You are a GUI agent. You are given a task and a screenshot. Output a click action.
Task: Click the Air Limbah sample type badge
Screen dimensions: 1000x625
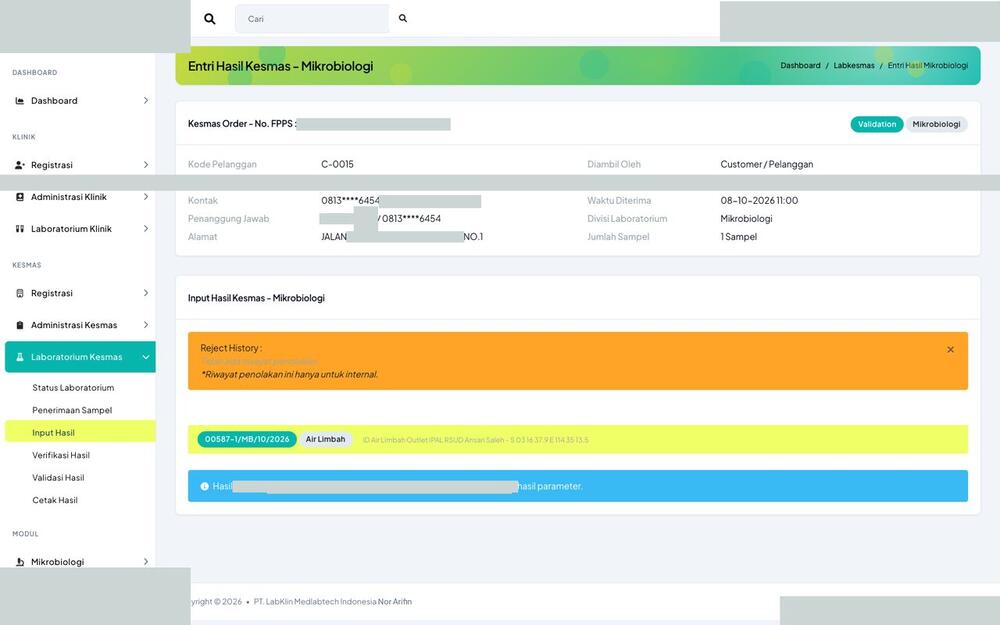325,439
